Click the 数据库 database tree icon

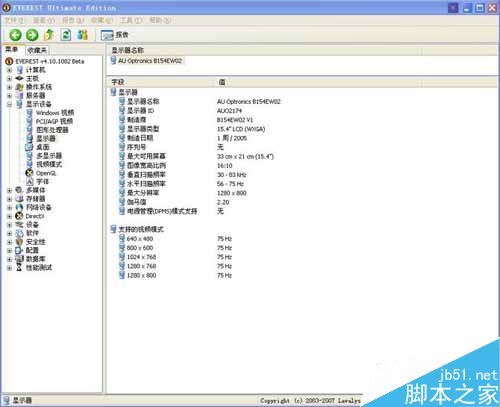pyautogui.click(x=20, y=259)
